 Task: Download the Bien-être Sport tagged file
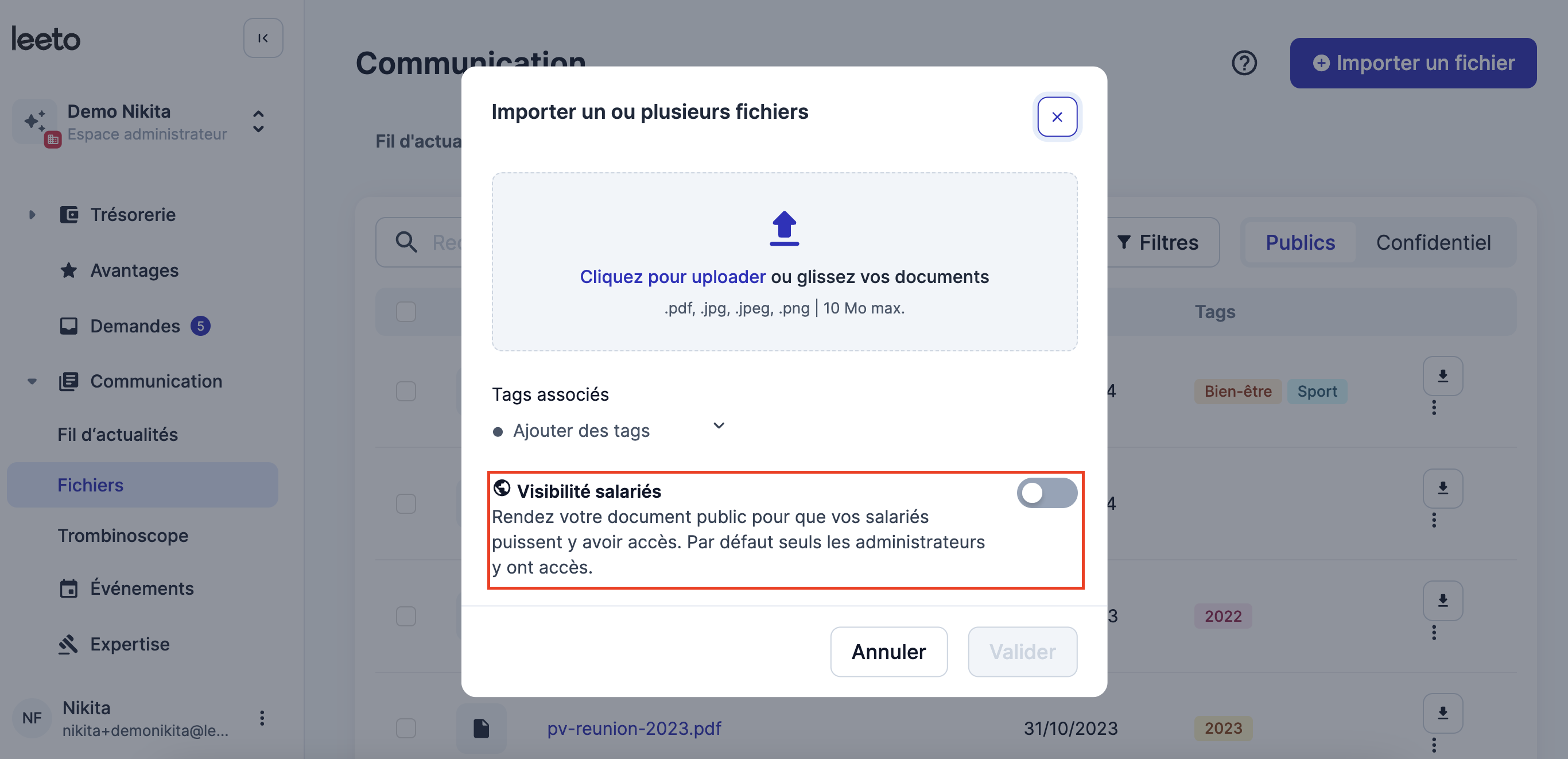[1443, 375]
